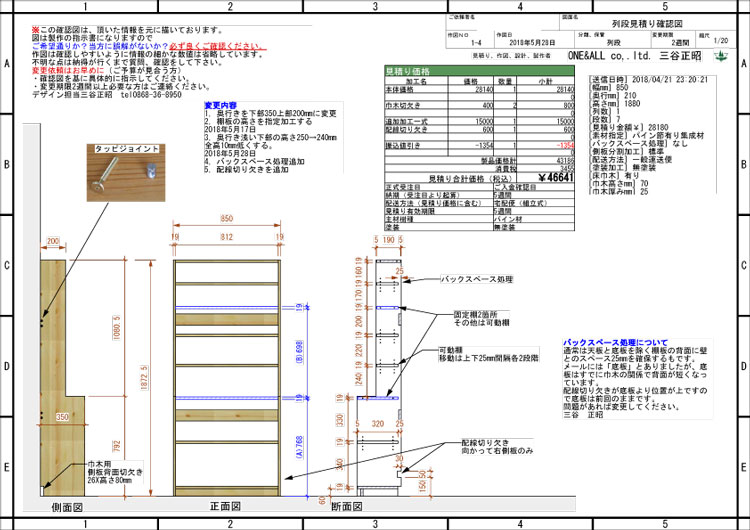This screenshot has height=530, width=750.
Task: Click the 200 depth dimension on side view
Action: pos(53,241)
